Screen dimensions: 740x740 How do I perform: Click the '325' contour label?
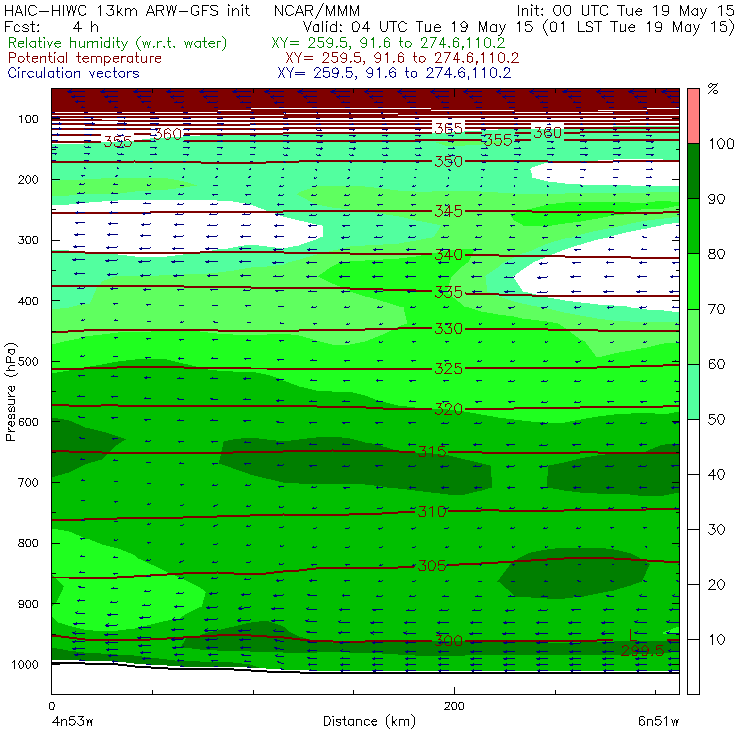448,369
